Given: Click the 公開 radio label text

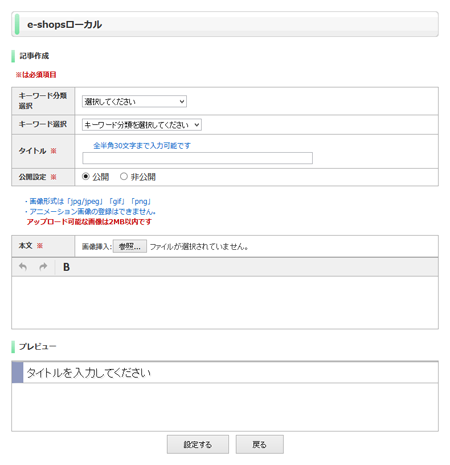Looking at the screenshot, I should [x=101, y=177].
